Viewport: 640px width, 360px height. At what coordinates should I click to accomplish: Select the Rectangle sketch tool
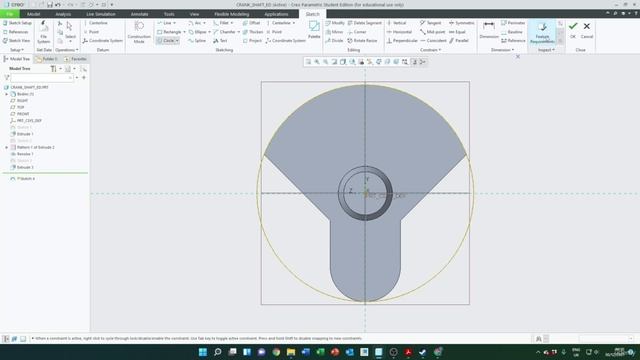(x=169, y=32)
